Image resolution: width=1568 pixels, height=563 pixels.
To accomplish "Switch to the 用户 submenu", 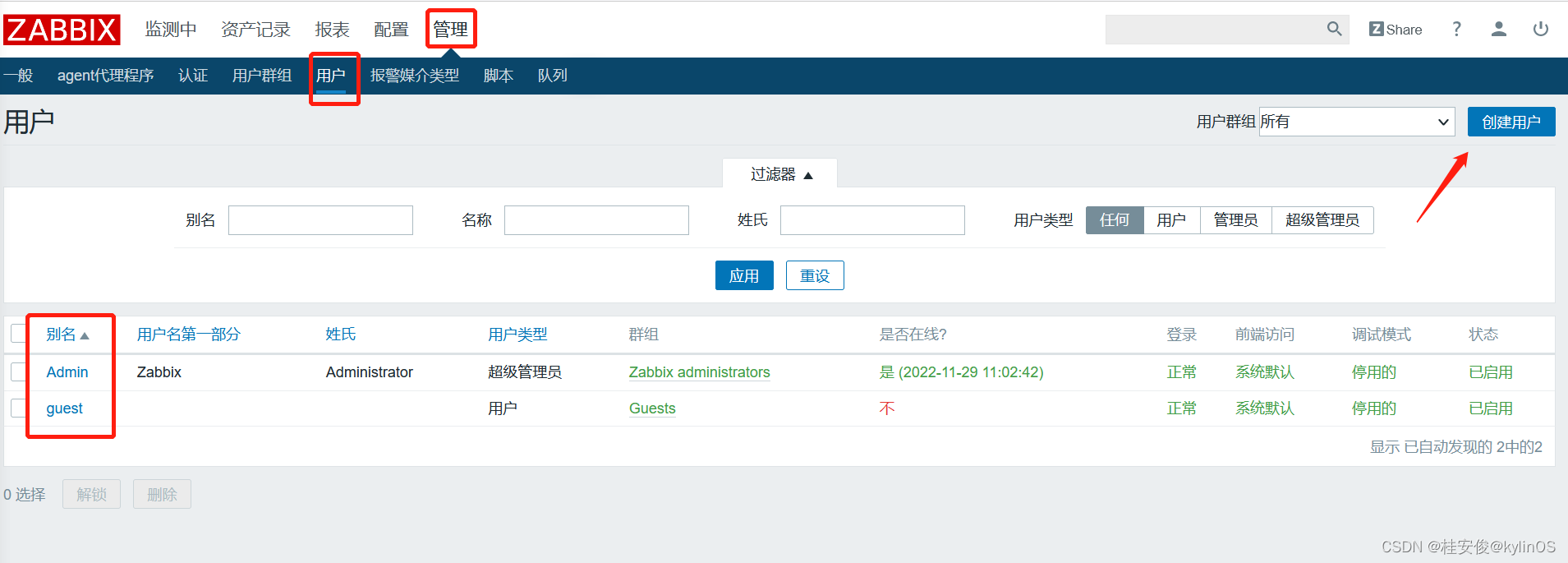I will (x=331, y=76).
